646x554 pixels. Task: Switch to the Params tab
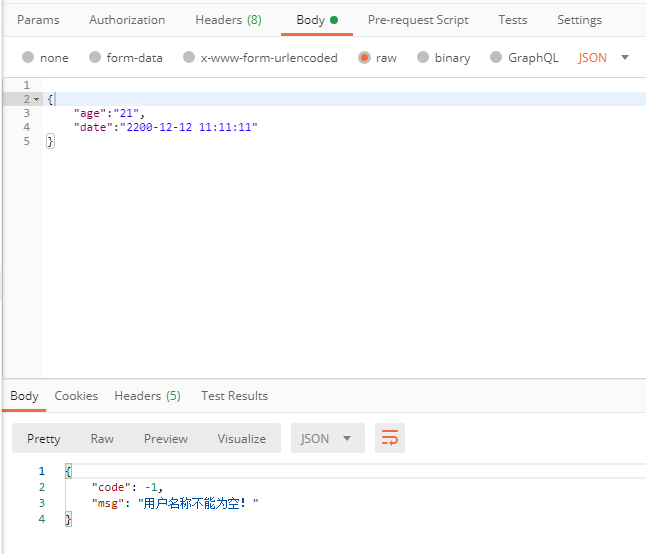coord(38,20)
